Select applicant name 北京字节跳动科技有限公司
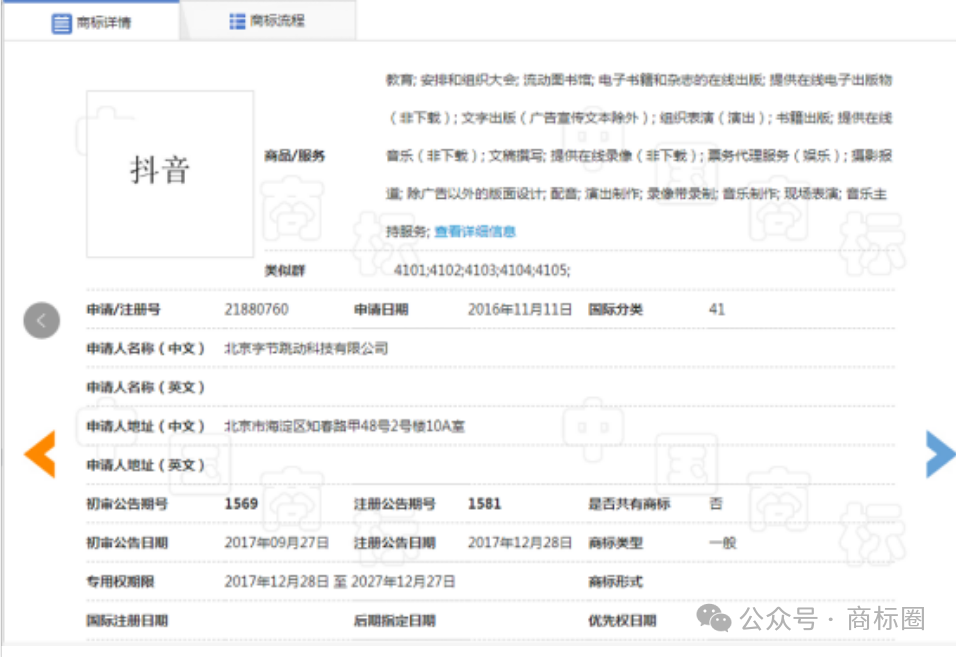This screenshot has width=956, height=657. tap(306, 349)
